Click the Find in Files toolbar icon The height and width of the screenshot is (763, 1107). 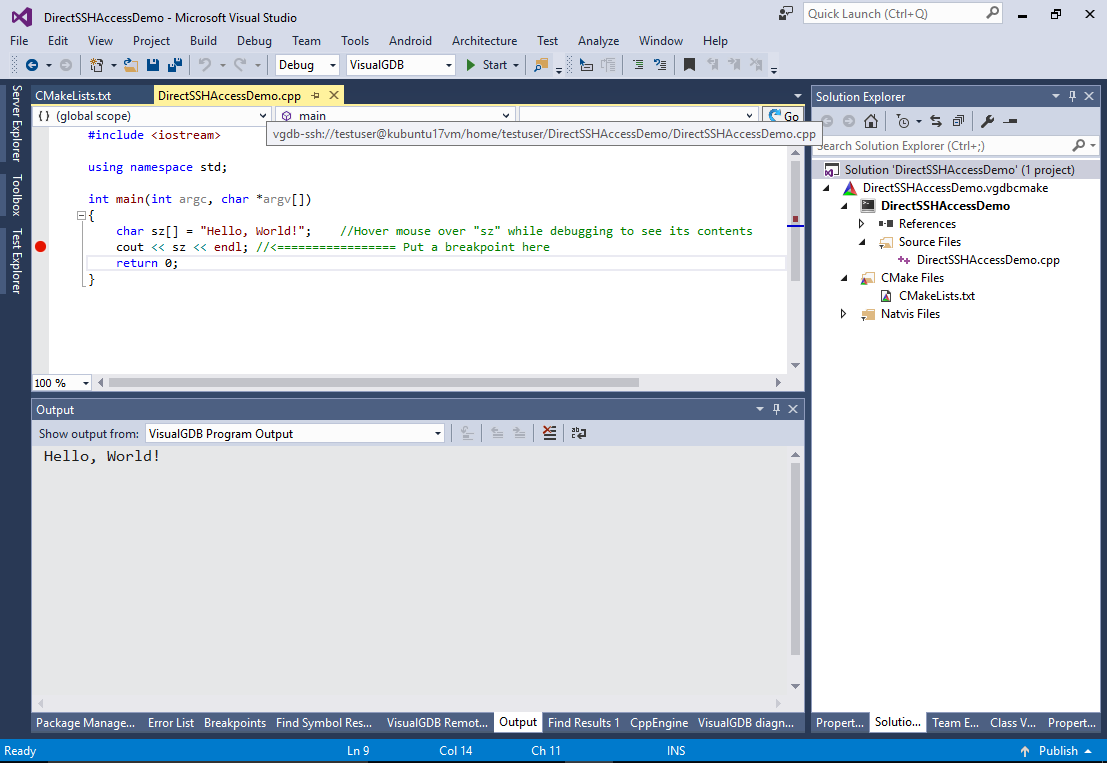tap(541, 65)
